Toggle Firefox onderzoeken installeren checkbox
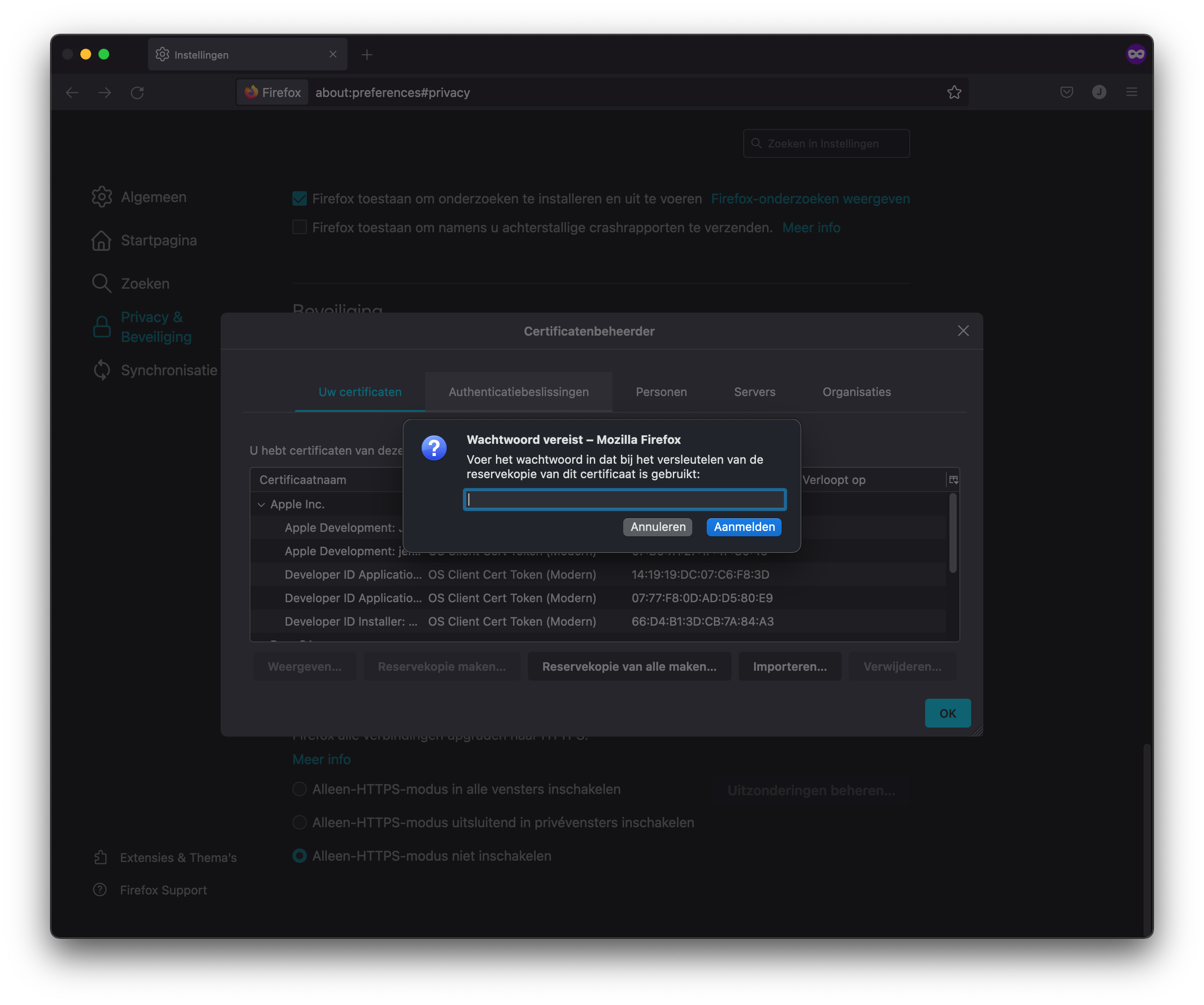 (x=299, y=199)
